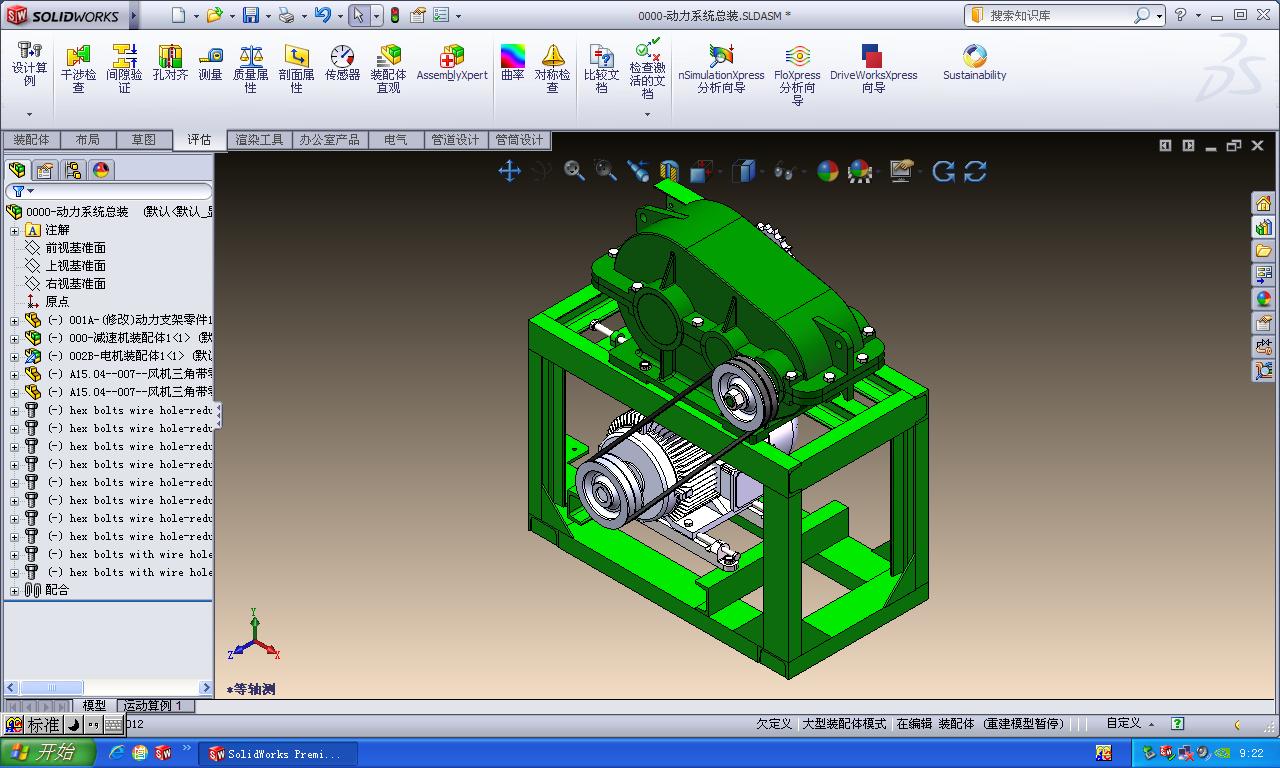Click the Print icon

coord(287,15)
